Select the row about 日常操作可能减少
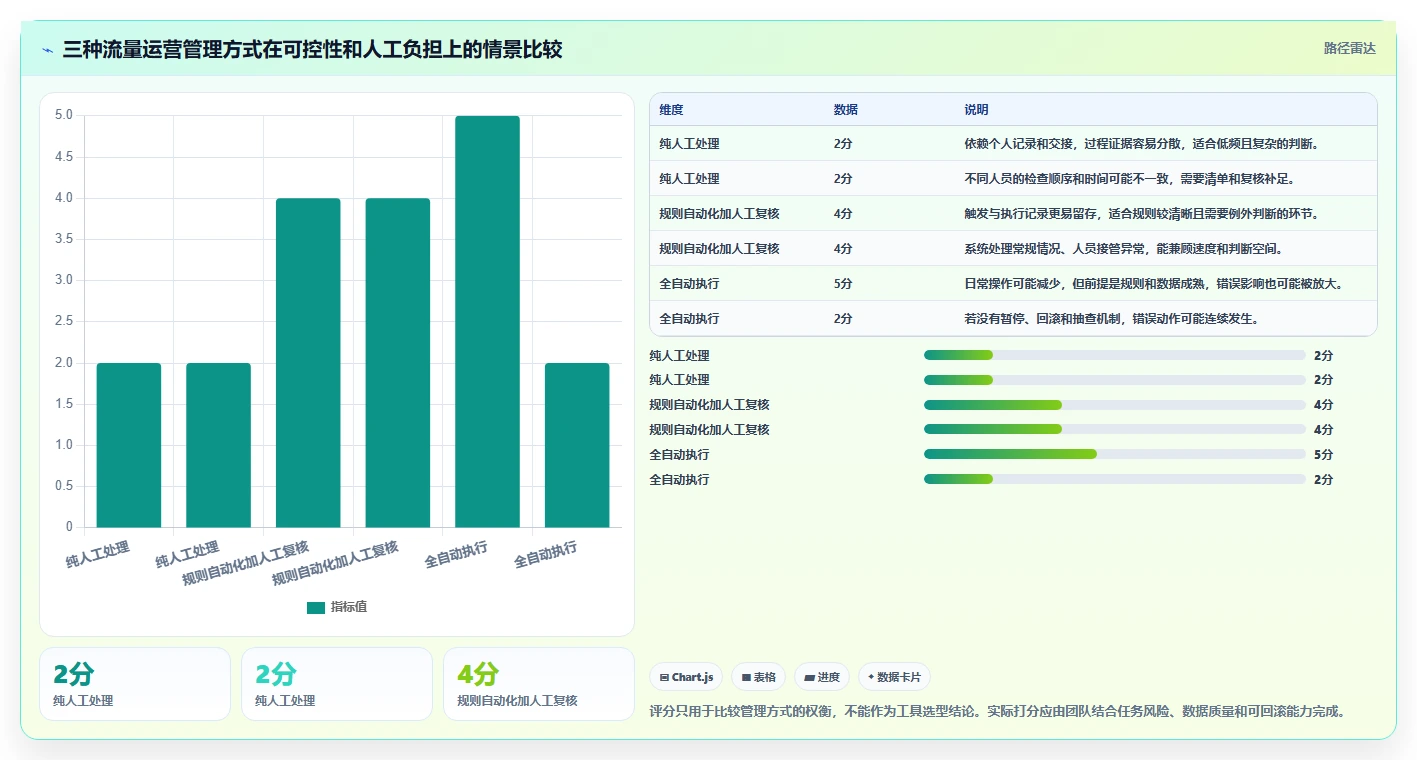 (1013, 284)
